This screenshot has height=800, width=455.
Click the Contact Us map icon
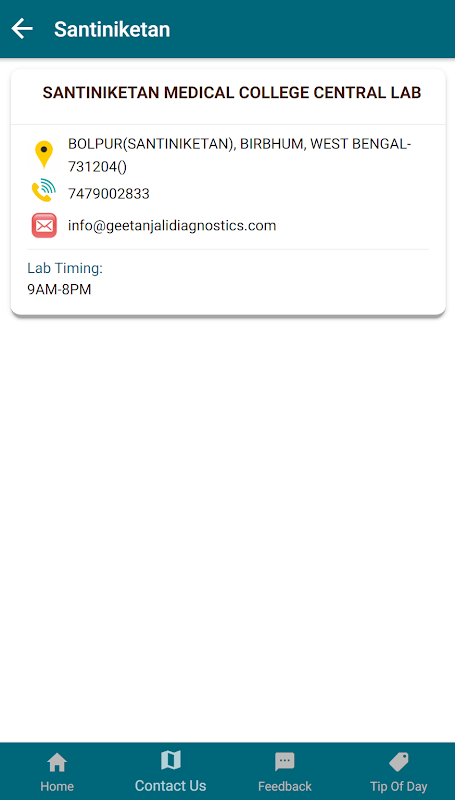tap(170, 760)
